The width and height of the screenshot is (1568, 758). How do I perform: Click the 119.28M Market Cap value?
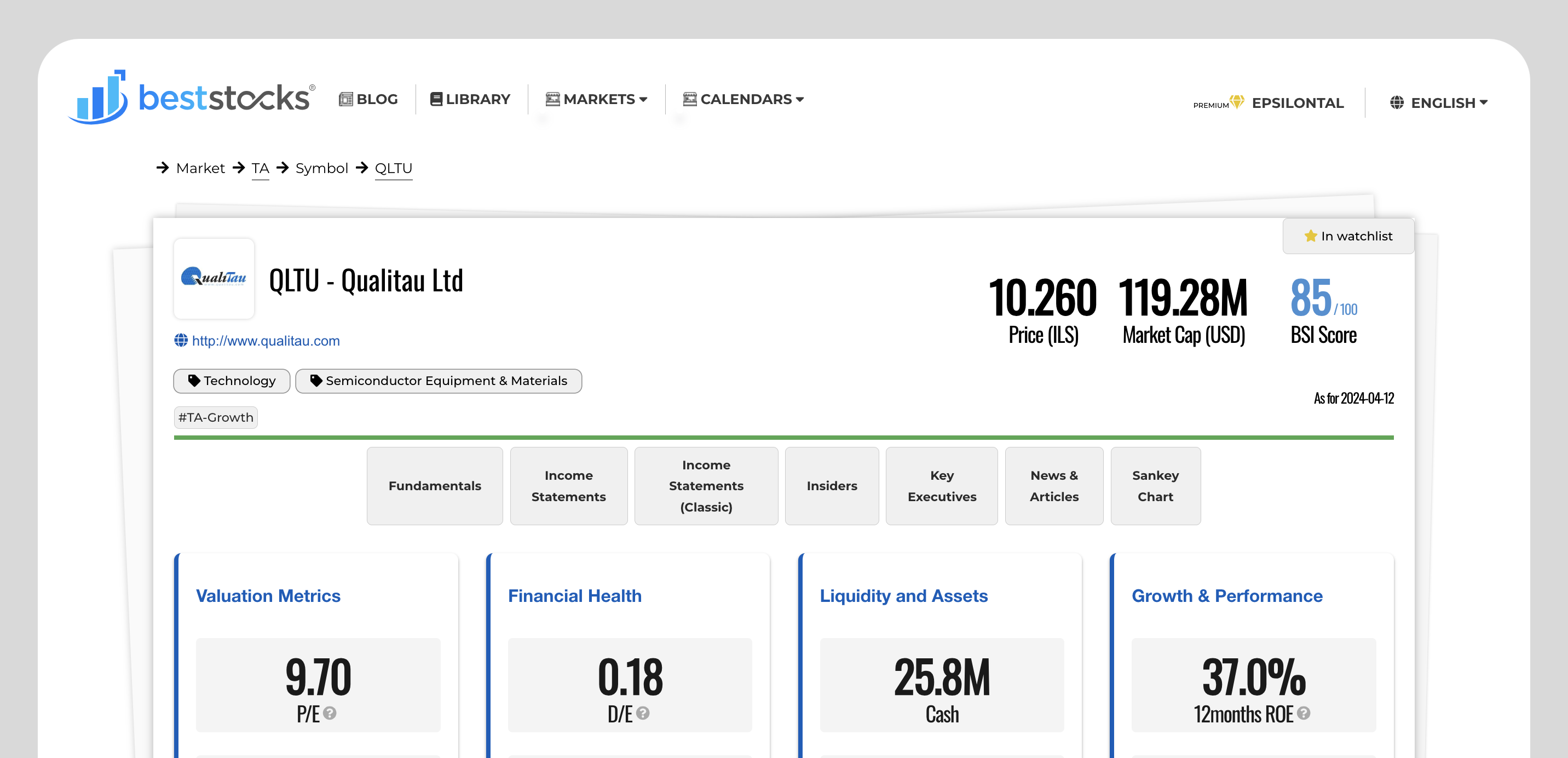[1183, 298]
